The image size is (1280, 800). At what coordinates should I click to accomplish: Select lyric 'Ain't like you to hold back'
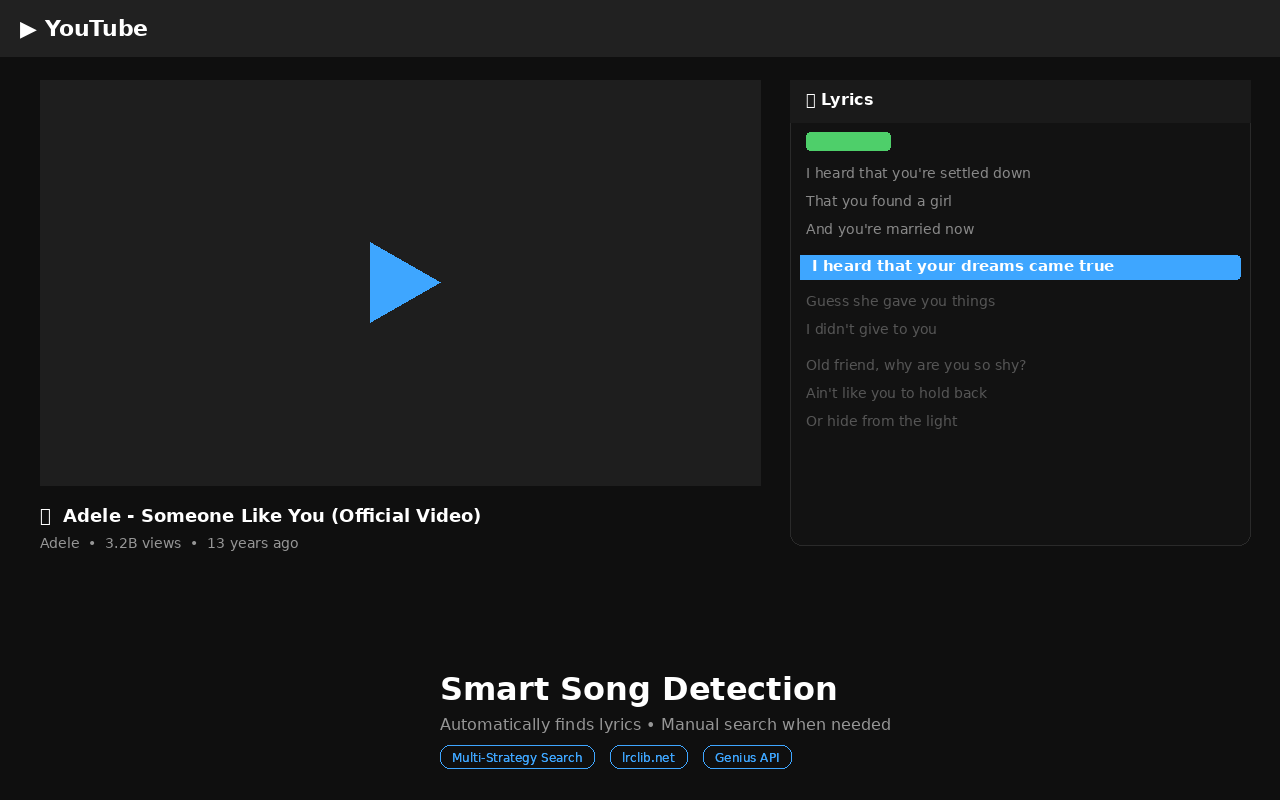click(896, 393)
